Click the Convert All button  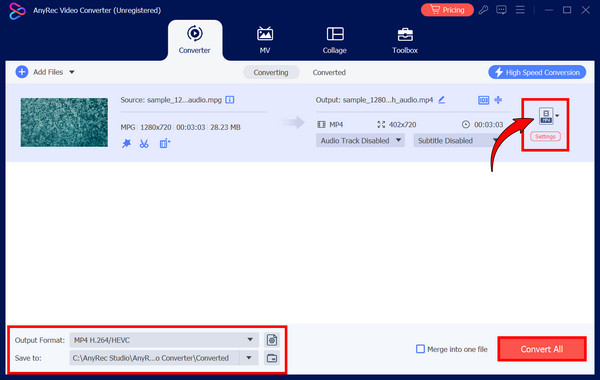click(541, 349)
